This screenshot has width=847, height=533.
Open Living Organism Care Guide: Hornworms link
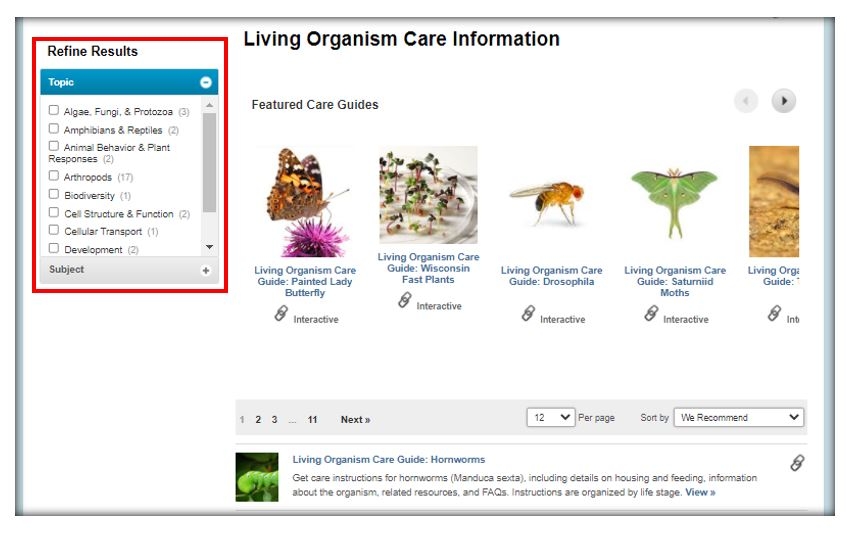click(388, 460)
